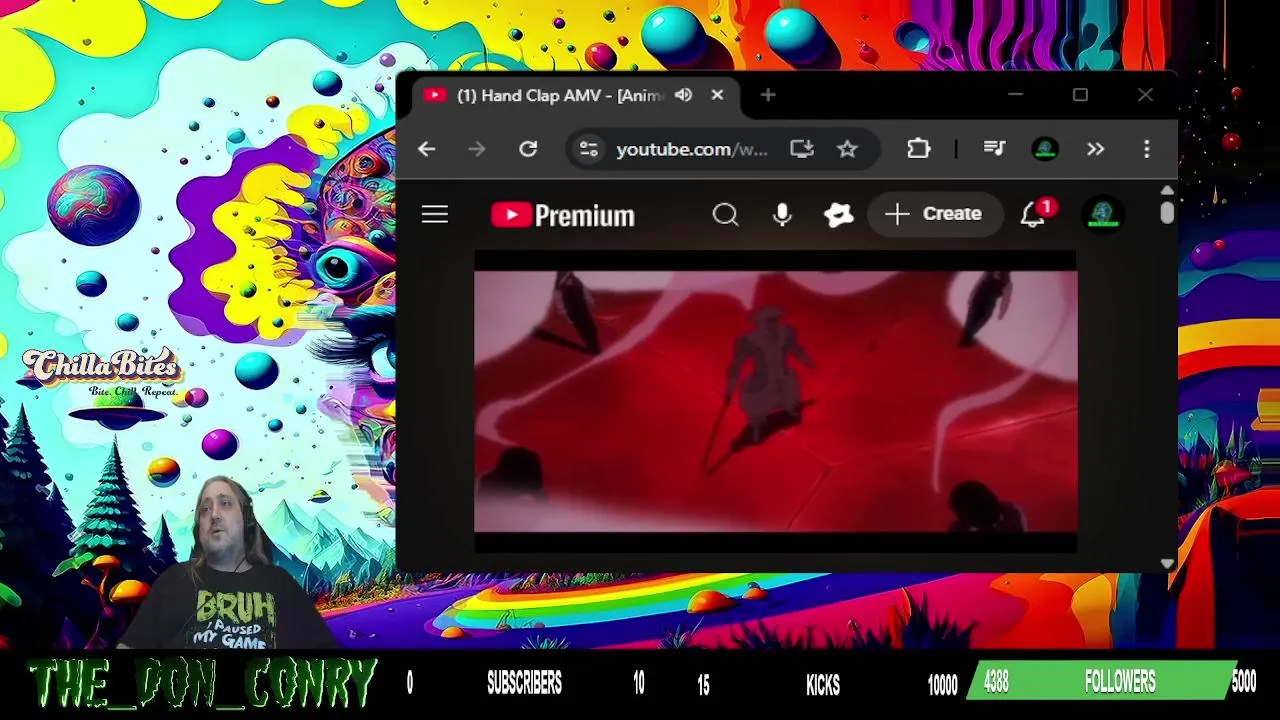Open the Chrome three-dot menu
Viewport: 1280px width, 720px height.
coord(1147,149)
